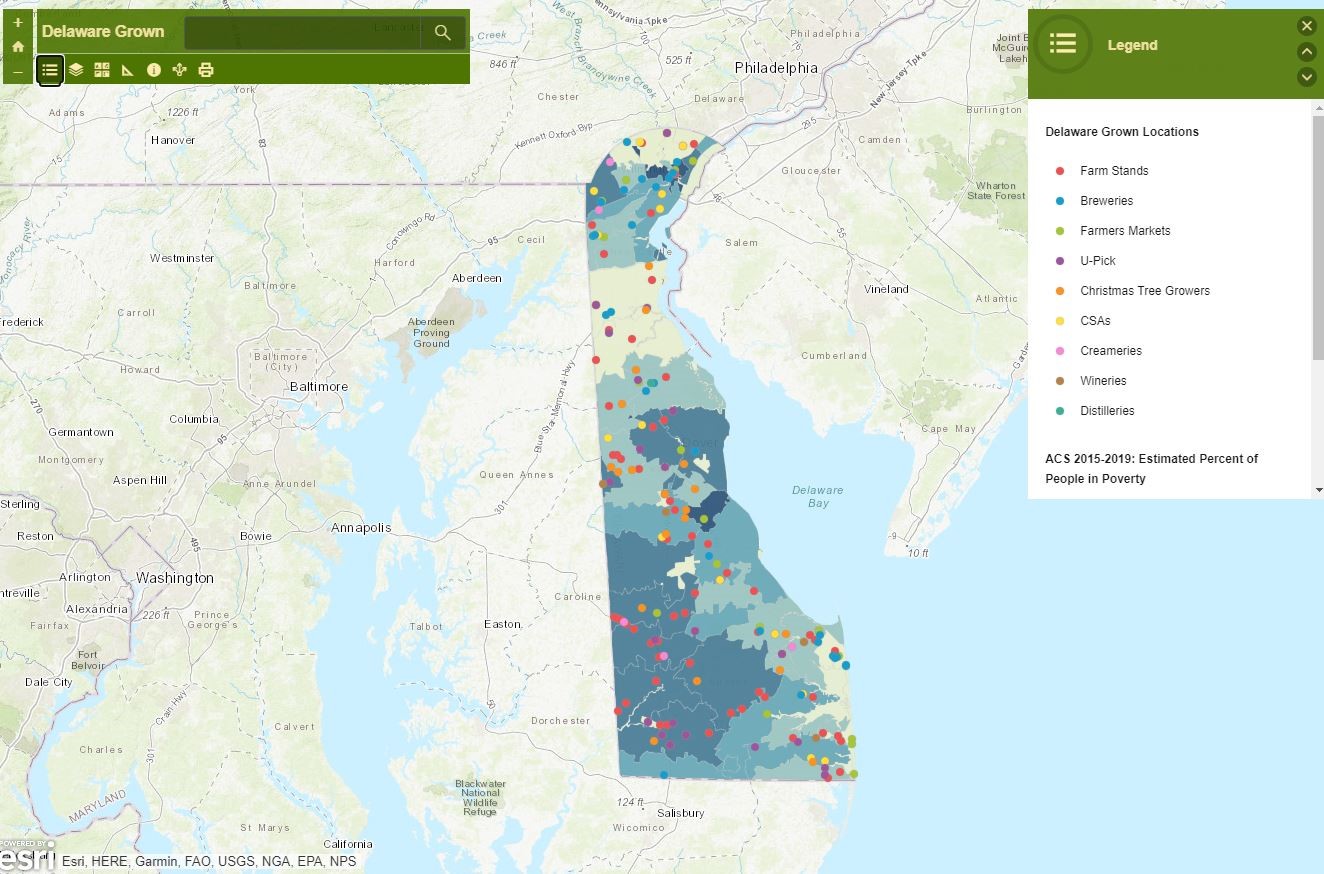The image size is (1324, 874).
Task: Click the Farm Stands red legend dot
Action: 1060,171
